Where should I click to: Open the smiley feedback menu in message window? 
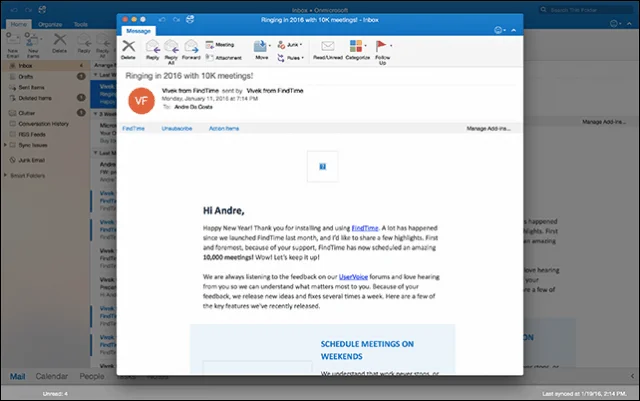click(499, 30)
